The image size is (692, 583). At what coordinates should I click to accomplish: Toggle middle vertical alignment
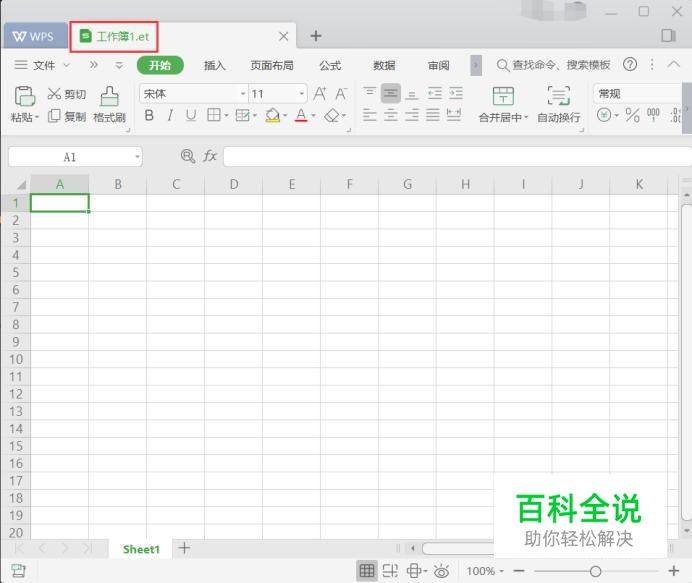click(391, 93)
